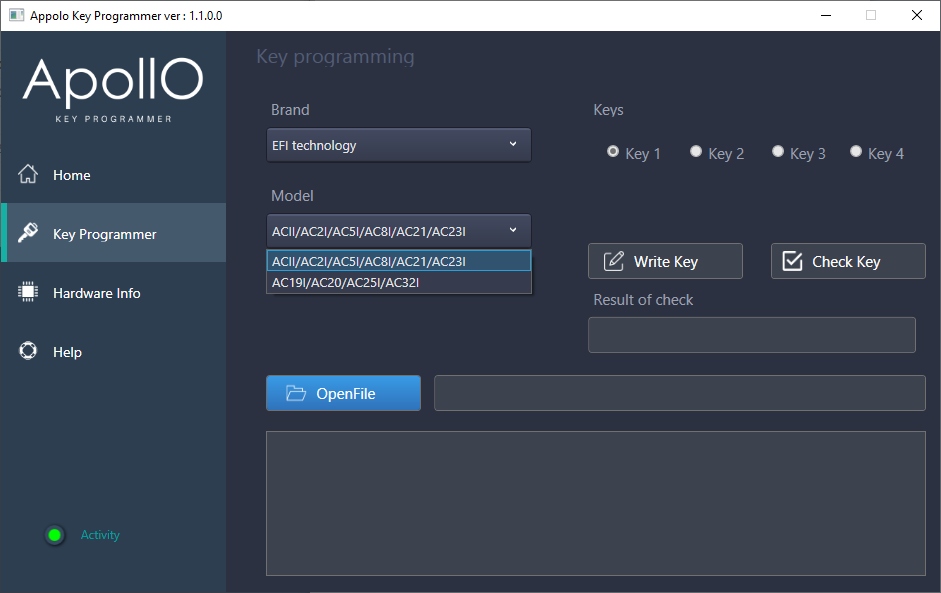Click the folder icon on OpenFile

coord(296,393)
